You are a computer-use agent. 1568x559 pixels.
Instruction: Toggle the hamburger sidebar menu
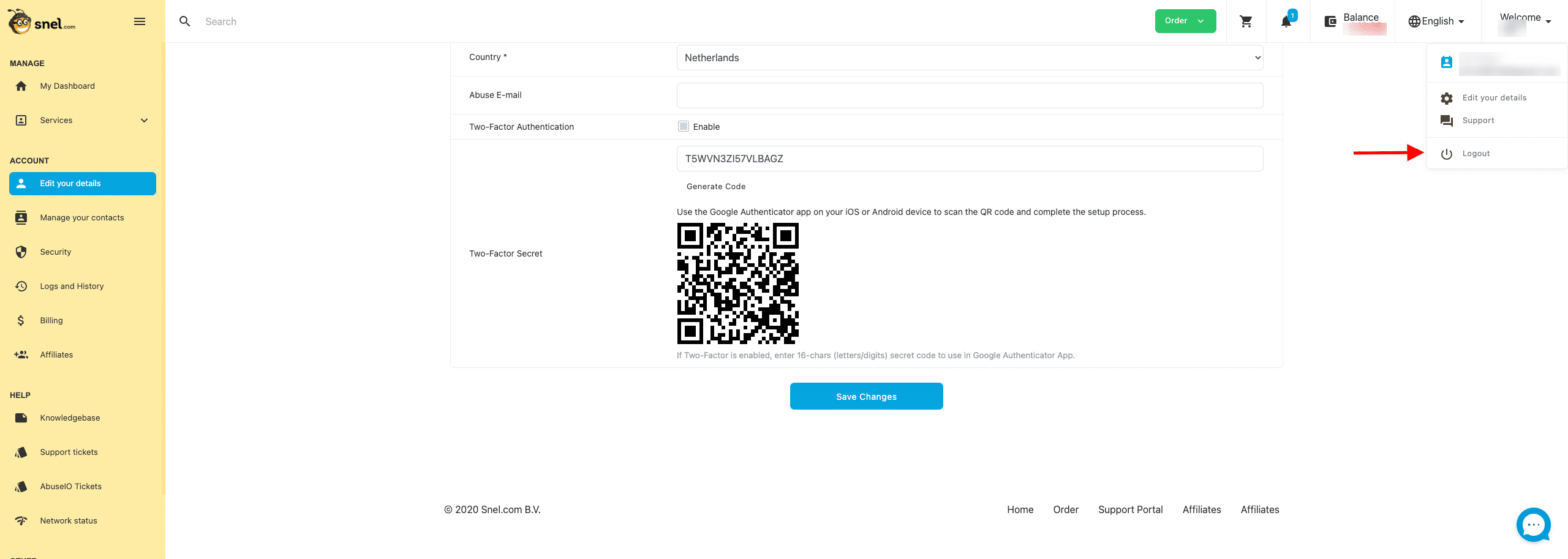coord(140,21)
